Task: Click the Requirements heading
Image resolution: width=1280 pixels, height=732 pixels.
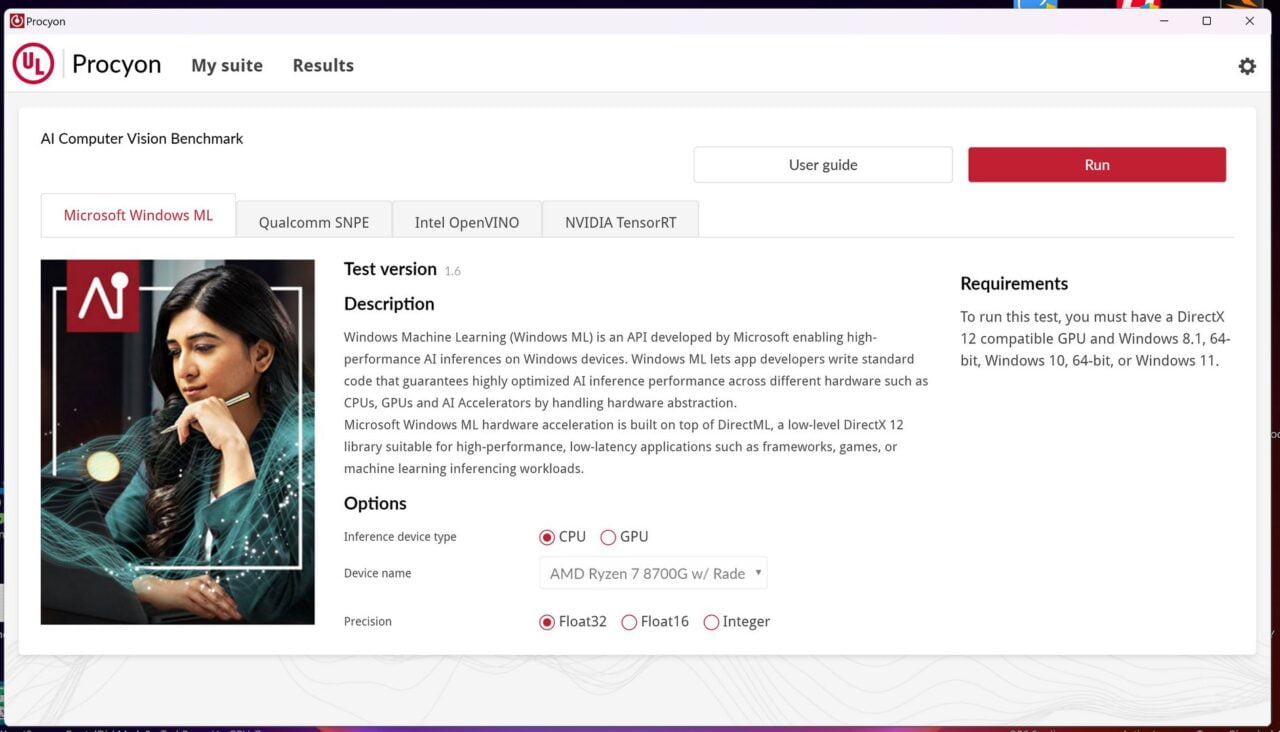Action: pyautogui.click(x=1014, y=284)
